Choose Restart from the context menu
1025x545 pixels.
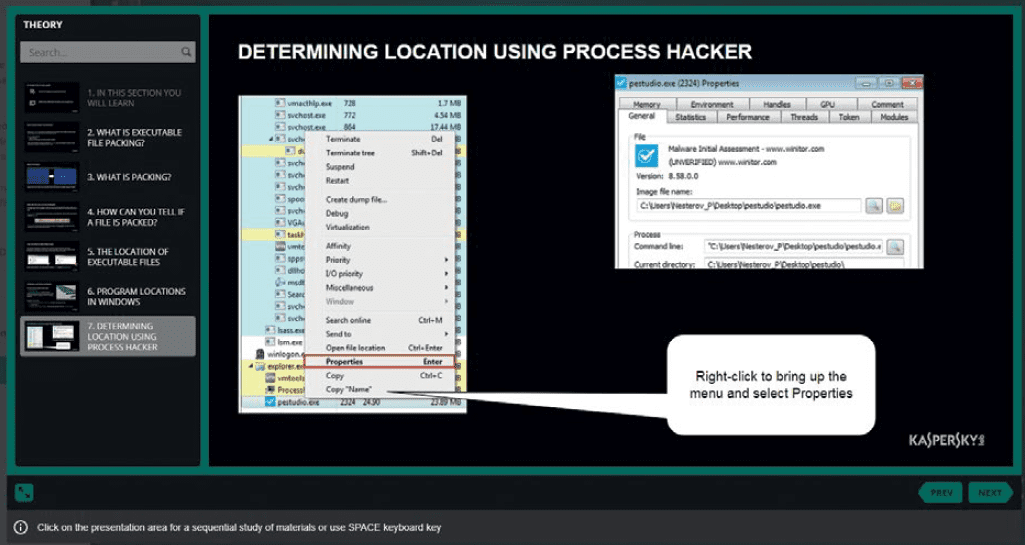[x=380, y=180]
